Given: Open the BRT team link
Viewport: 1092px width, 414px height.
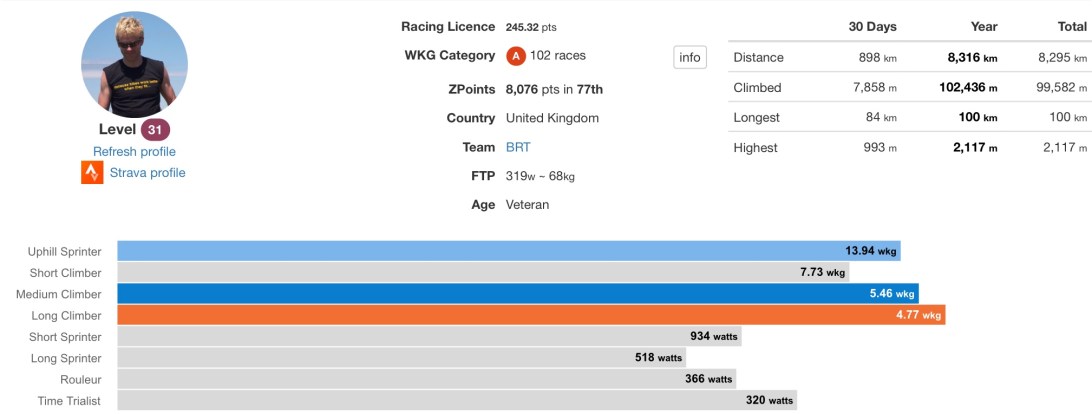Looking at the screenshot, I should point(518,147).
